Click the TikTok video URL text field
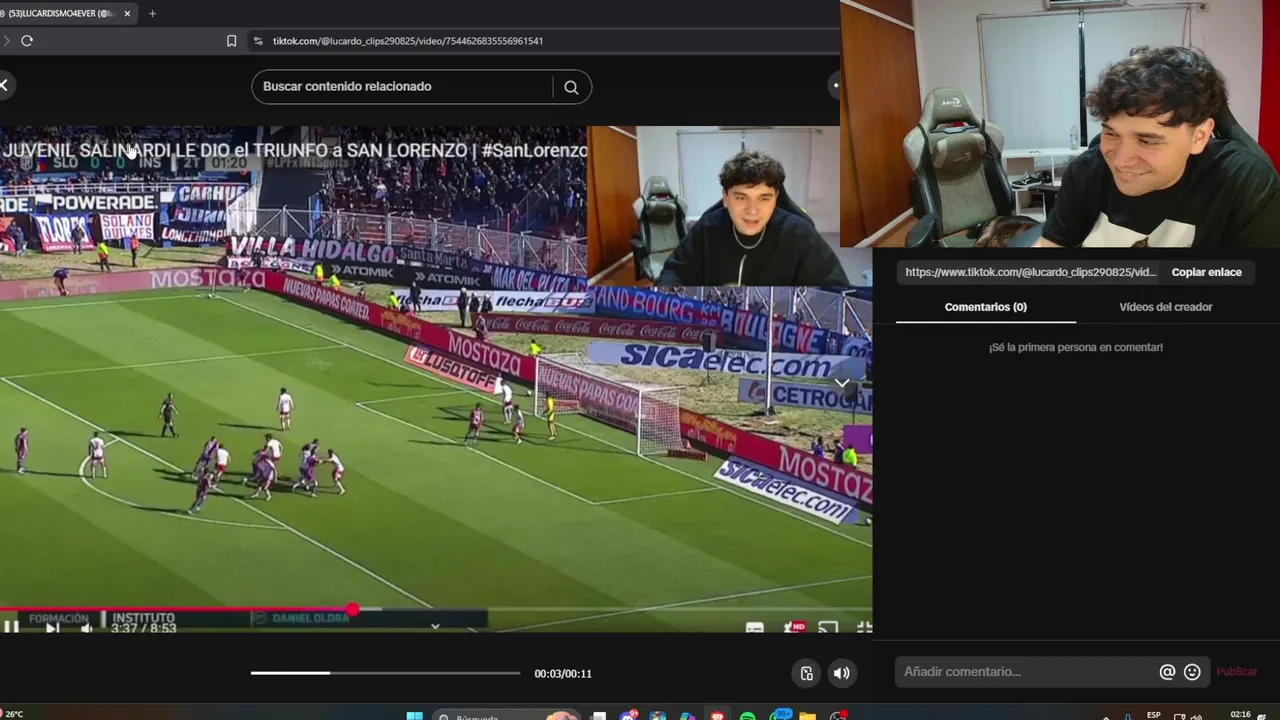Screen dimensions: 1280x720 (x=1030, y=272)
